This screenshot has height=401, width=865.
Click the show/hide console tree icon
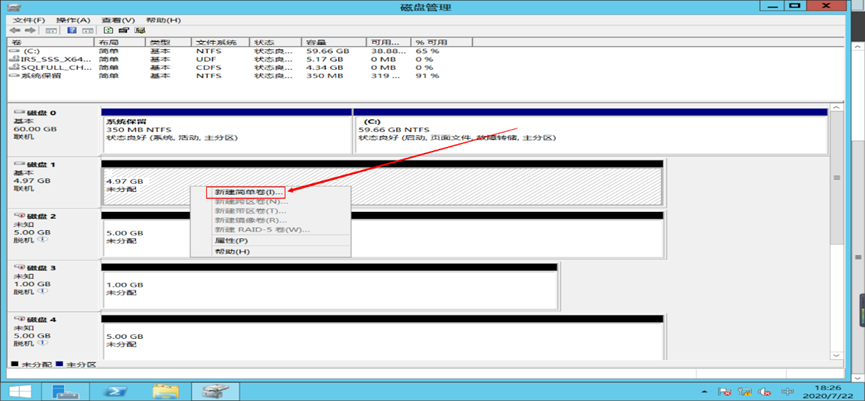[50, 30]
